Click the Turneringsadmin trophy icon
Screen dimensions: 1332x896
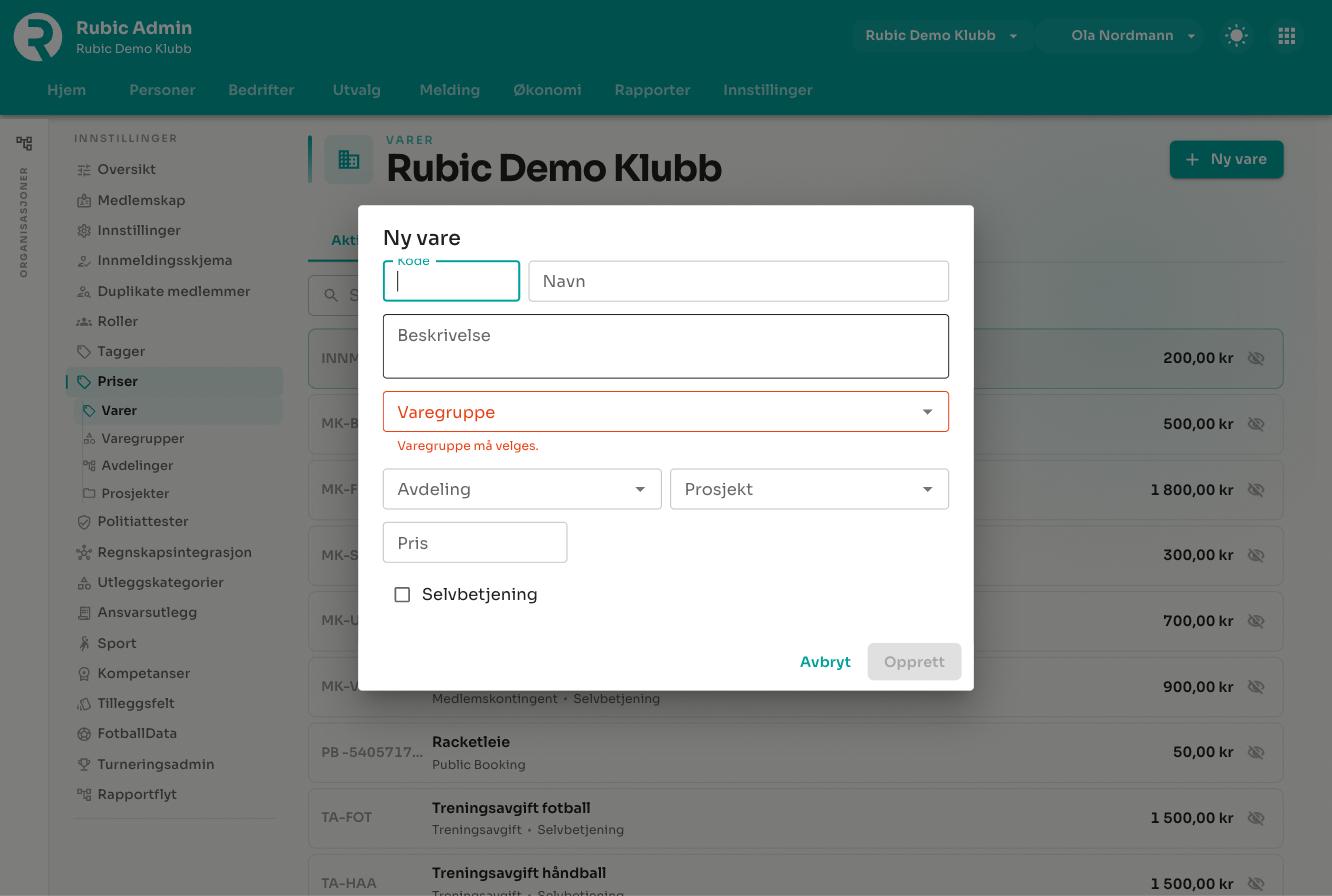coord(84,764)
